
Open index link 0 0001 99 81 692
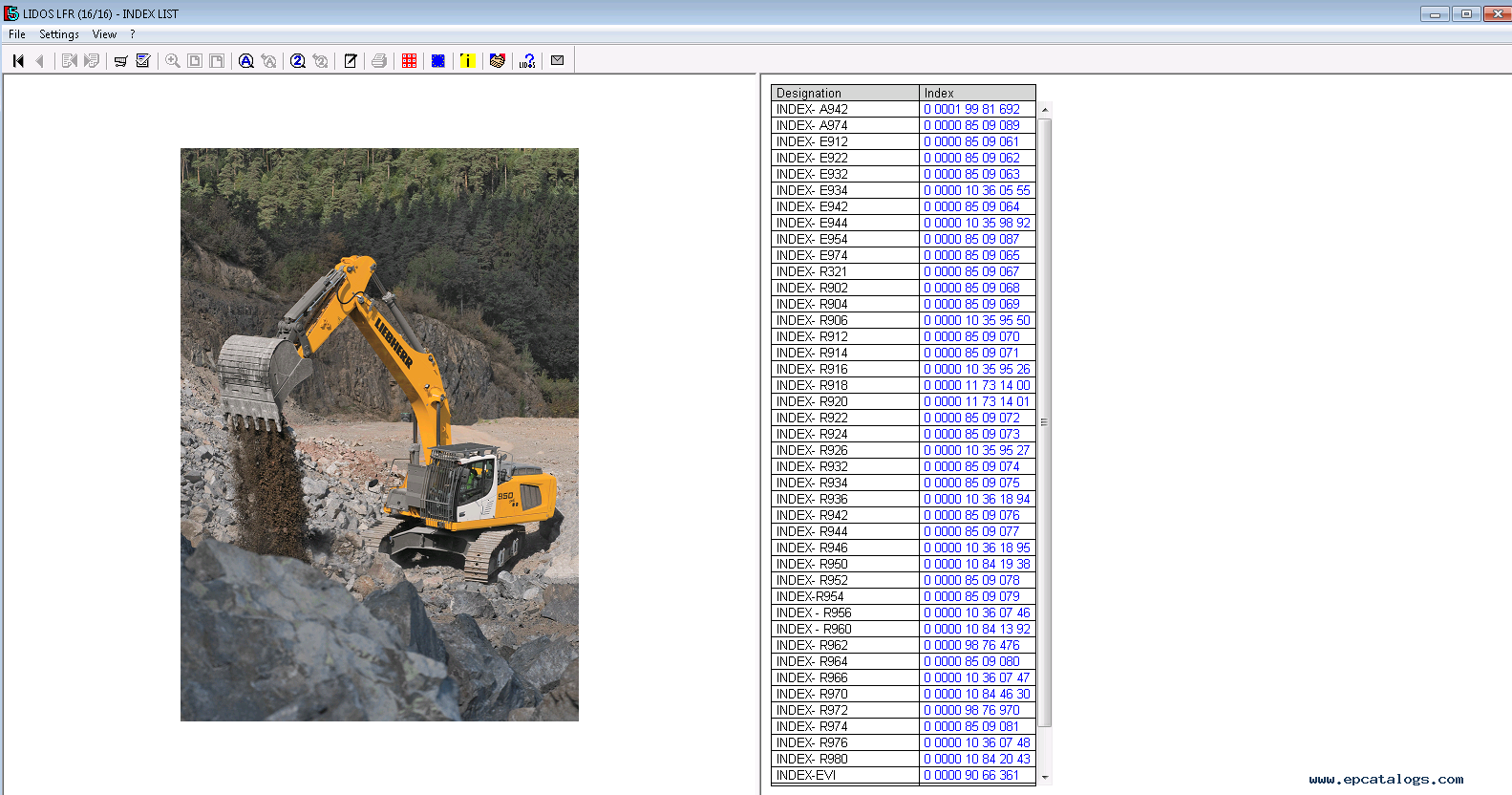[x=971, y=109]
